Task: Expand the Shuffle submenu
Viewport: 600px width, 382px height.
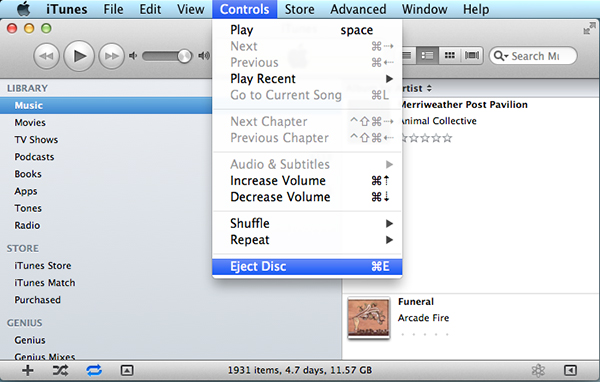Action: [307, 223]
